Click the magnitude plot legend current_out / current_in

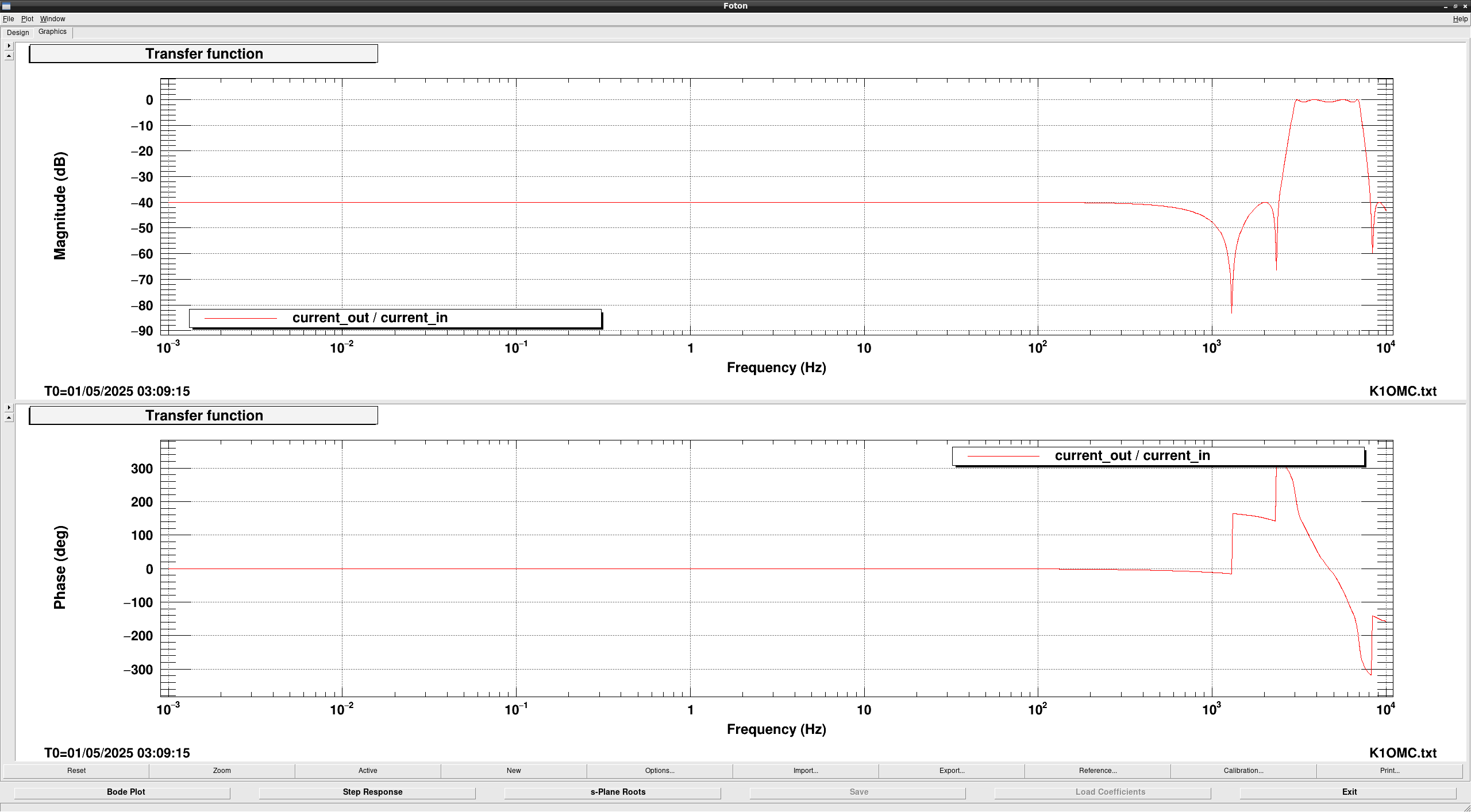395,318
